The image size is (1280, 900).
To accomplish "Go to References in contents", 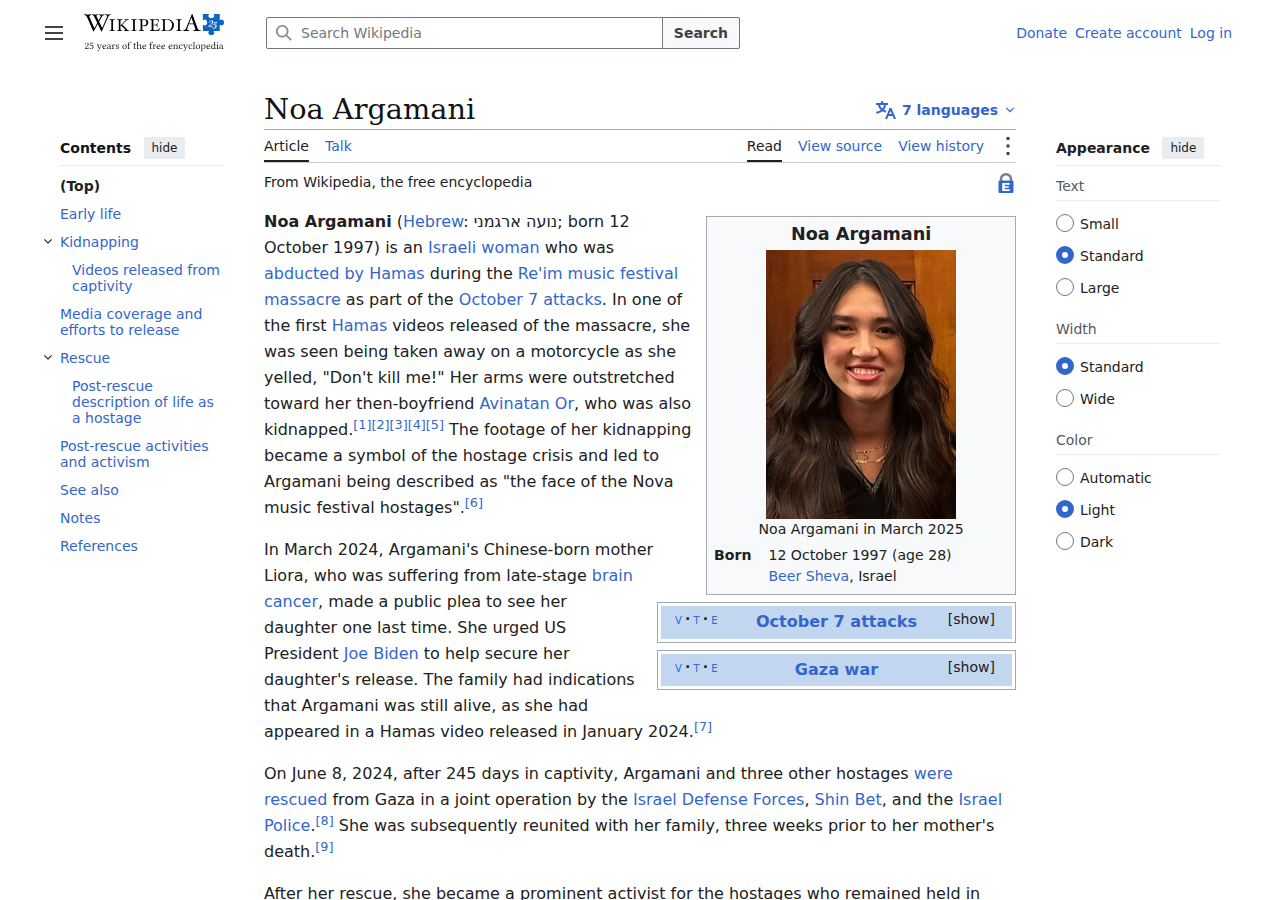I will [99, 546].
